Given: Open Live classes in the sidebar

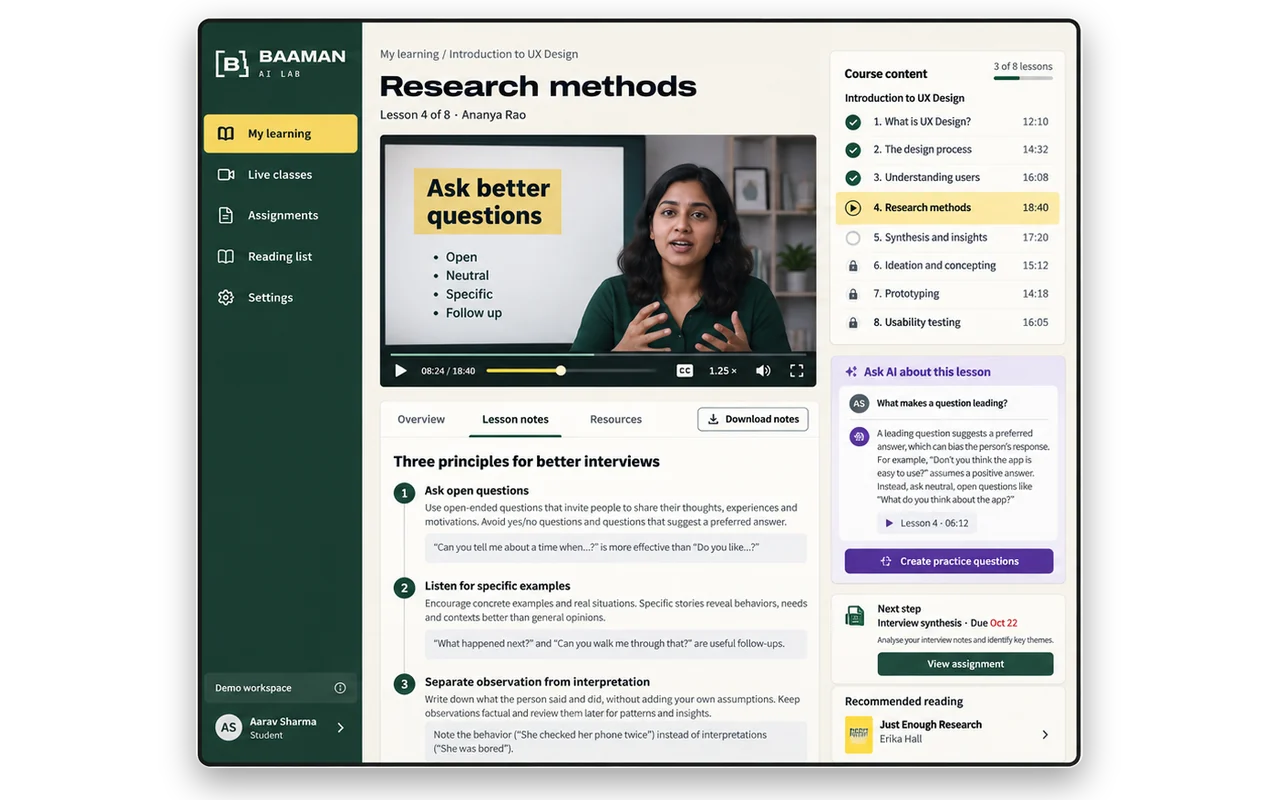Looking at the screenshot, I should click(x=280, y=175).
